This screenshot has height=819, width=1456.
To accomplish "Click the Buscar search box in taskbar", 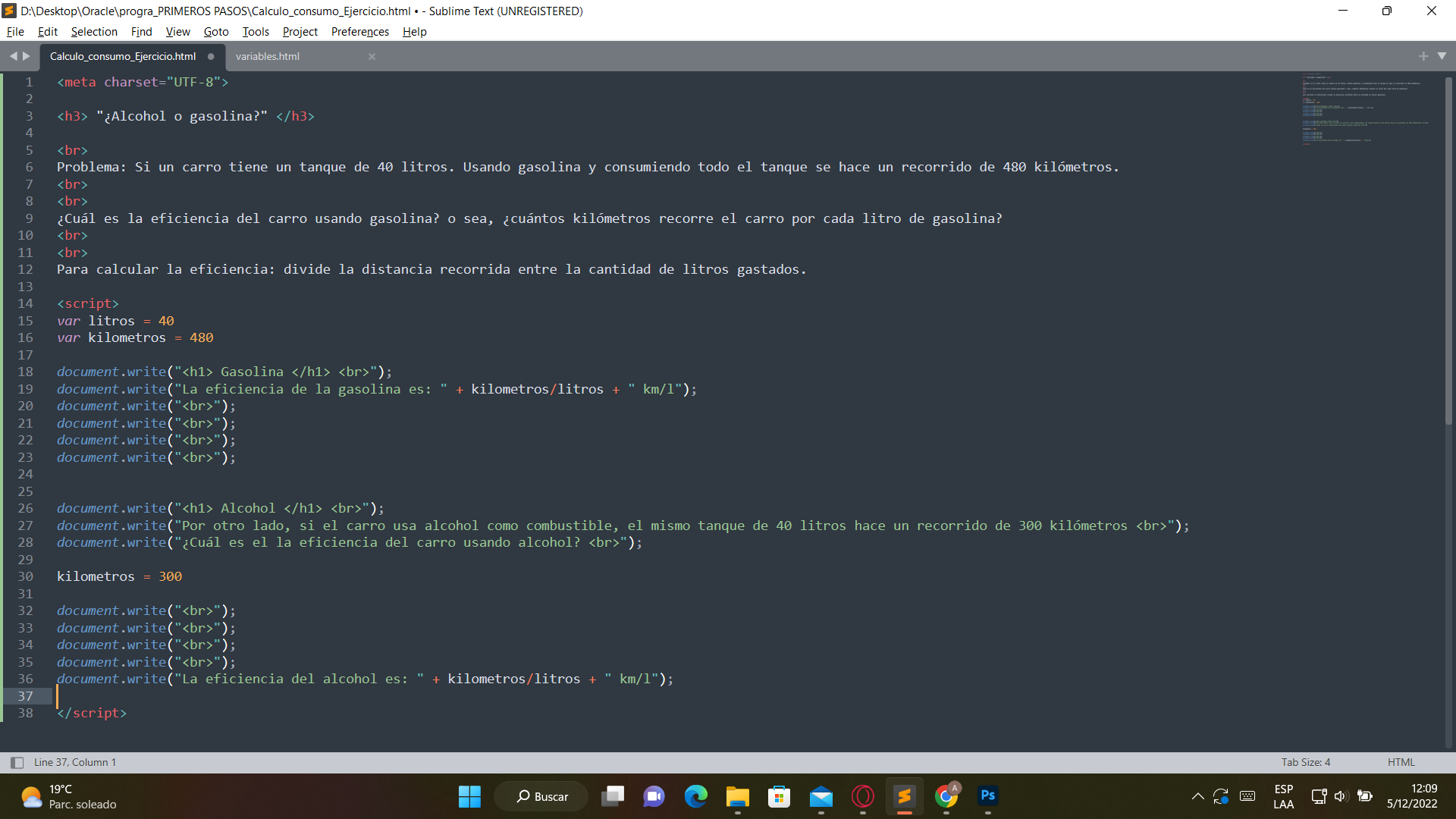I will click(541, 796).
